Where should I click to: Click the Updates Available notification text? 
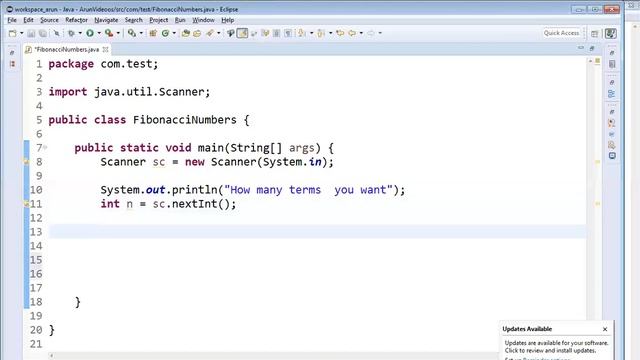click(556, 347)
